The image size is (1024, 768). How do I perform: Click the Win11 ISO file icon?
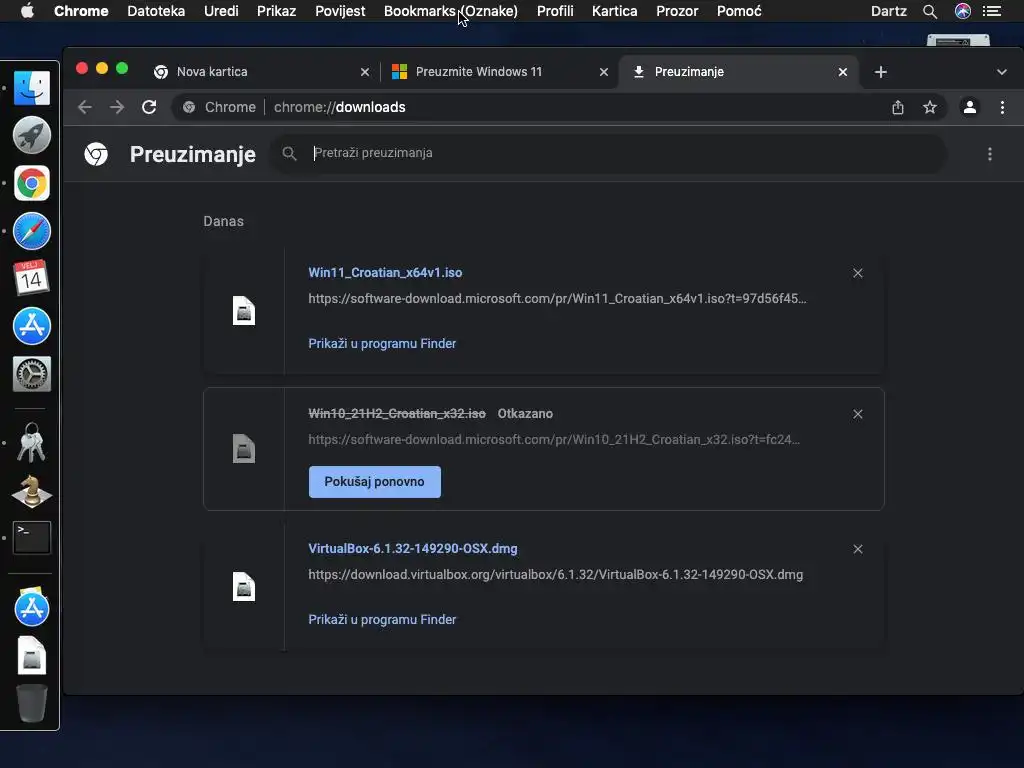[244, 310]
